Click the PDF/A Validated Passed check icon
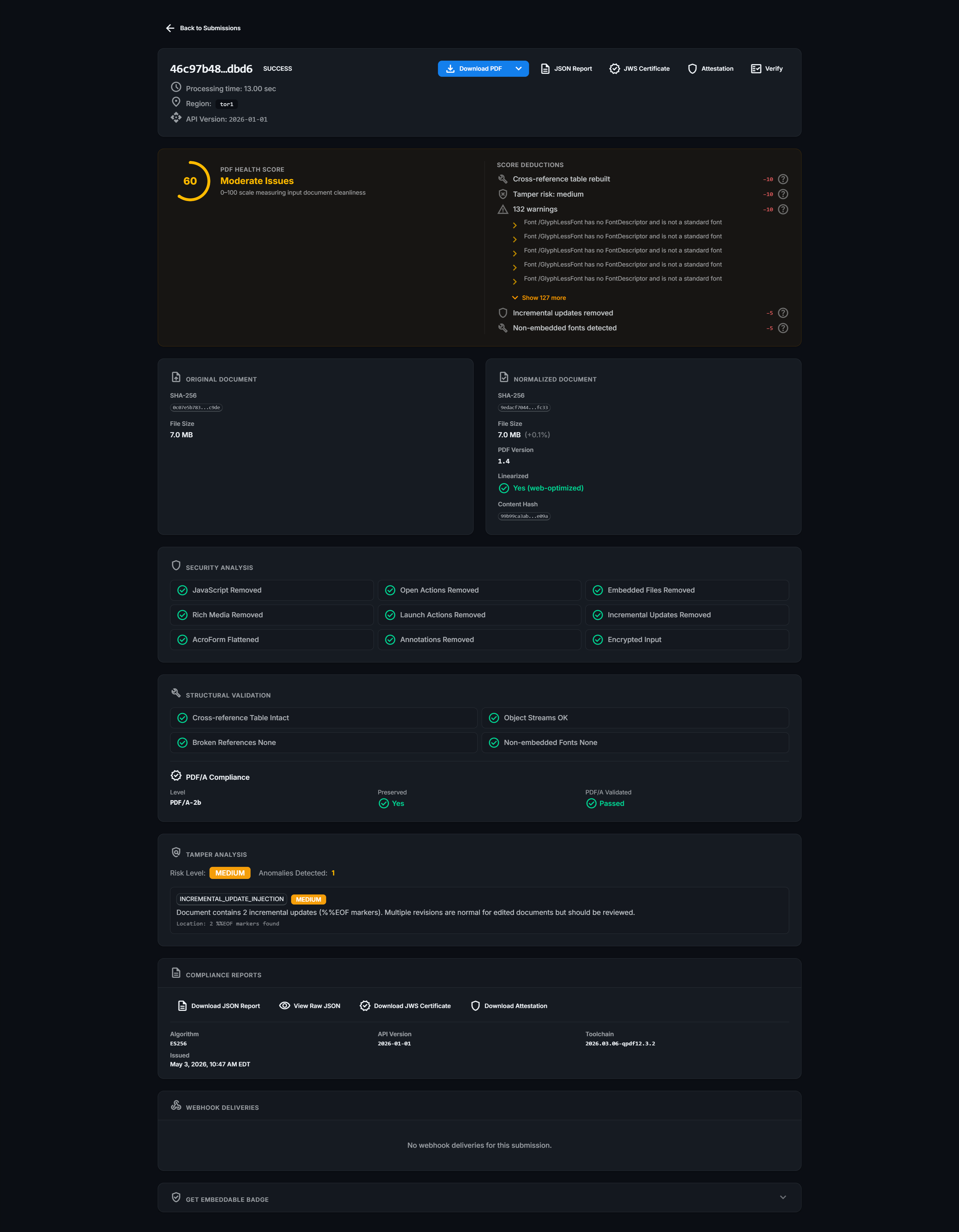This screenshot has height=1232, width=959. [591, 804]
